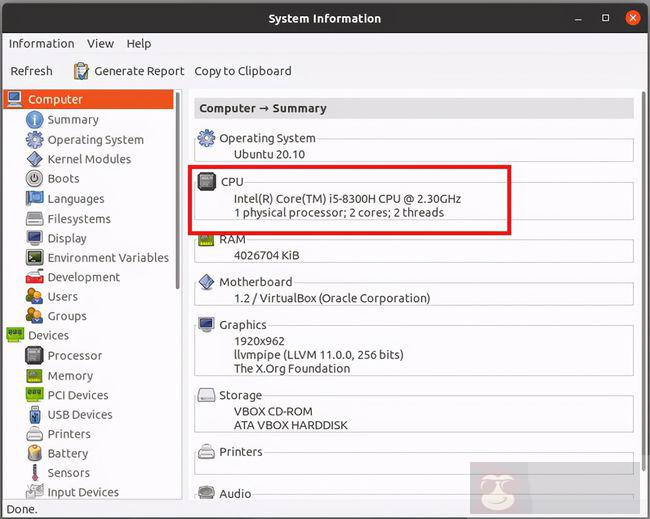
Task: Open Languages via its flag icon
Action: [x=34, y=199]
